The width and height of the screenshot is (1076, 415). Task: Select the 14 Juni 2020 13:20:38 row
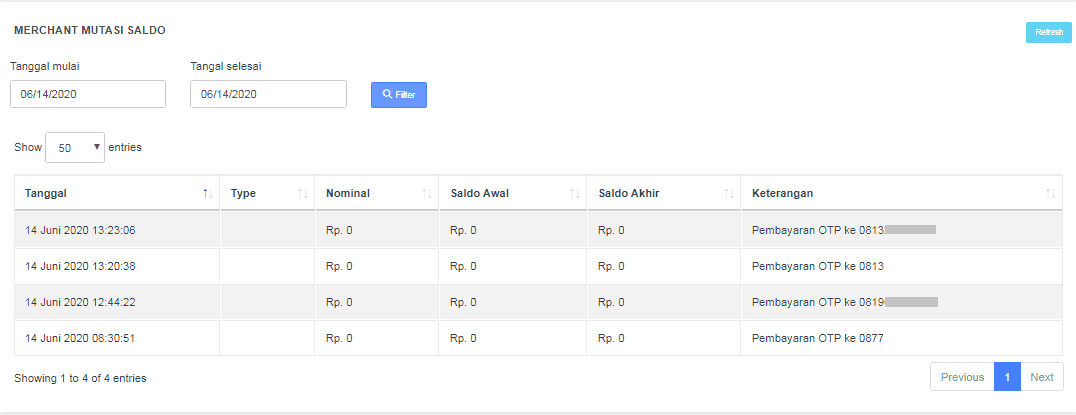pyautogui.click(x=80, y=266)
